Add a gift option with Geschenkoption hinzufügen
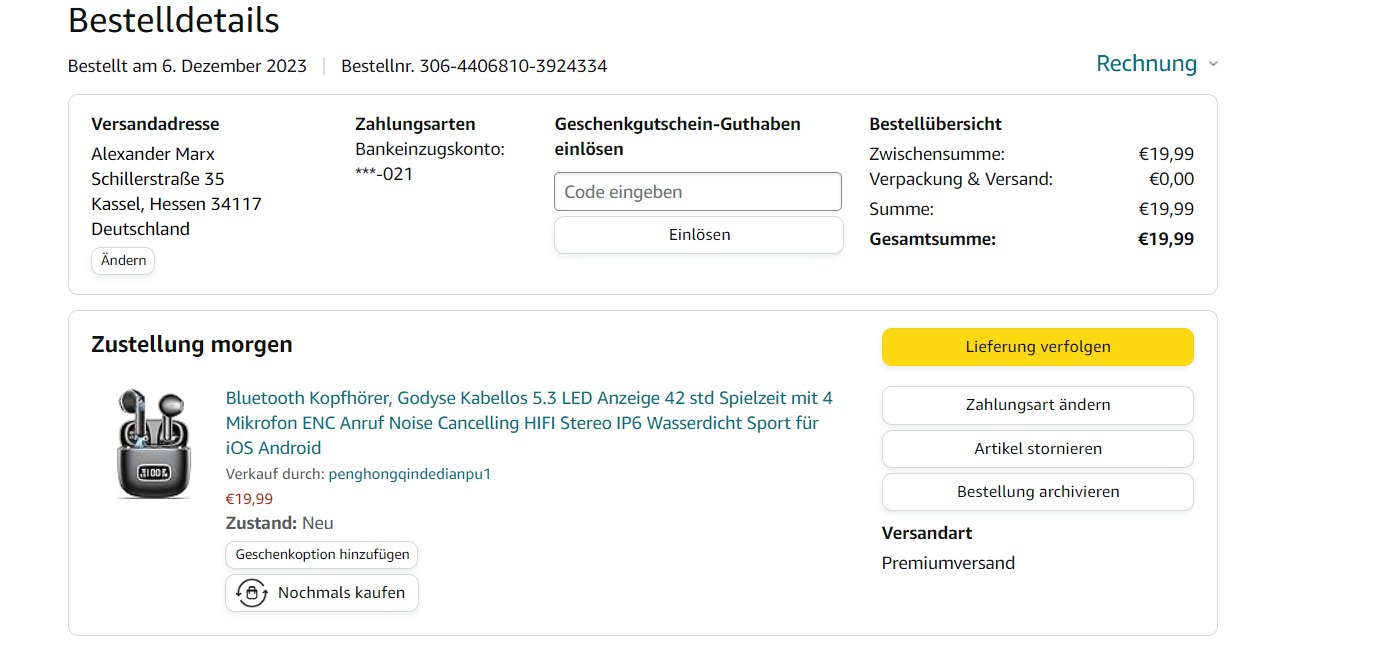1396x655 pixels. coord(322,555)
